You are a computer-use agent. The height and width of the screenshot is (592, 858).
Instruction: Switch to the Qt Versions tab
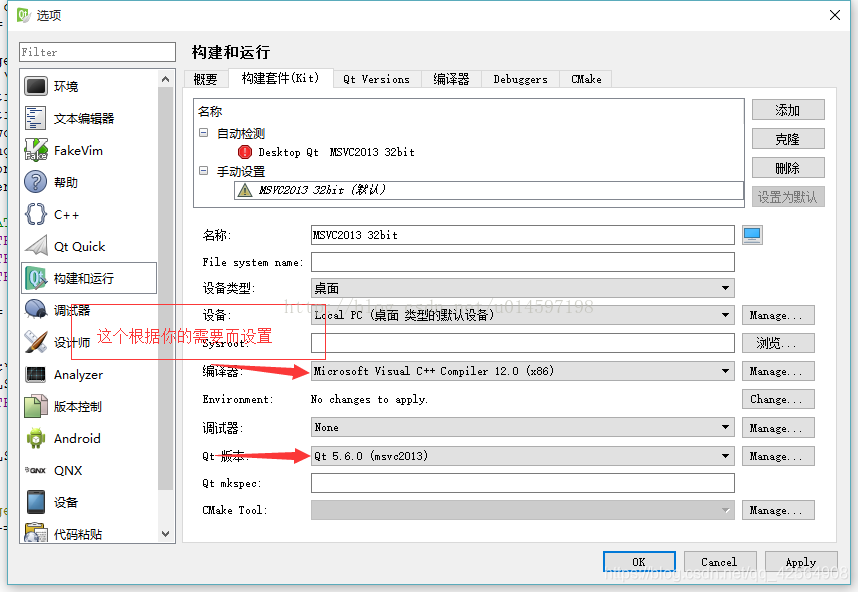[376, 79]
